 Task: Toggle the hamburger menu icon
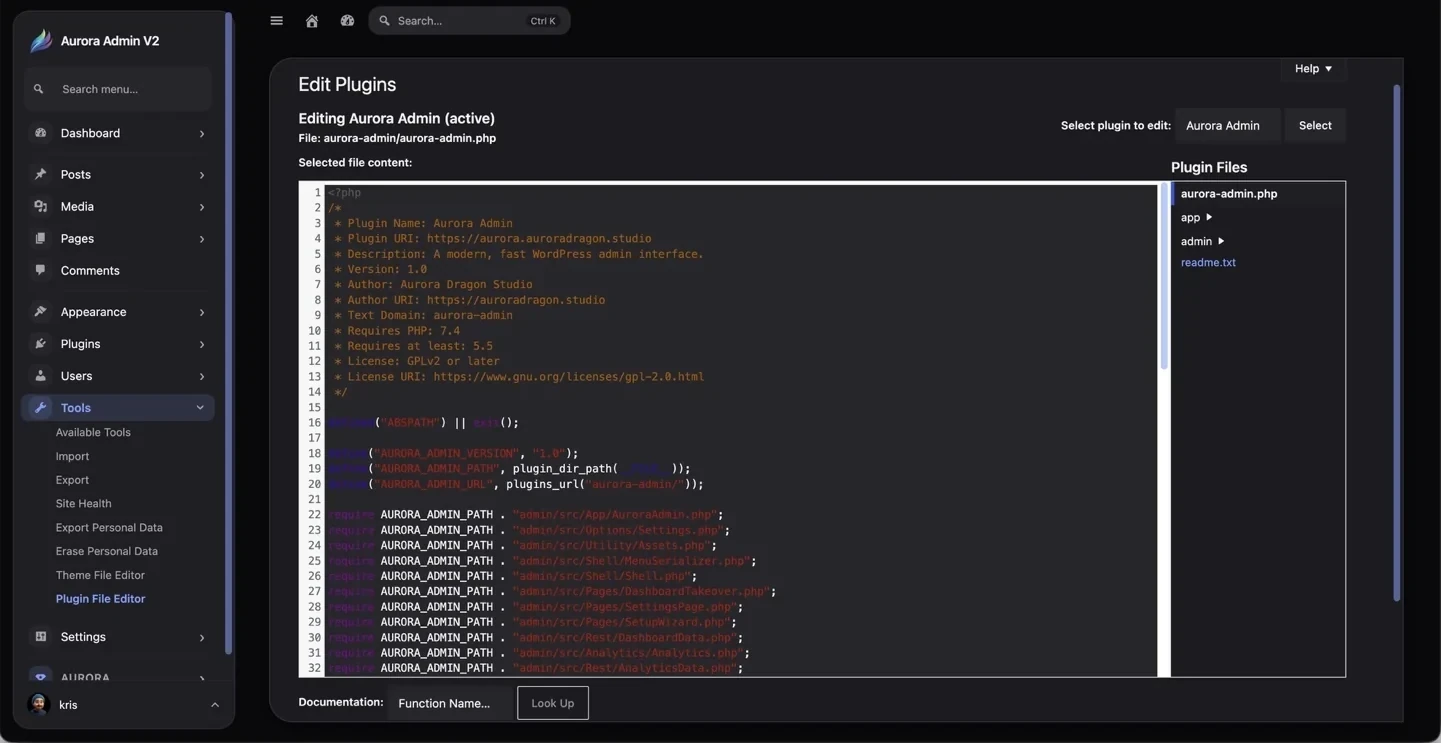click(x=276, y=21)
